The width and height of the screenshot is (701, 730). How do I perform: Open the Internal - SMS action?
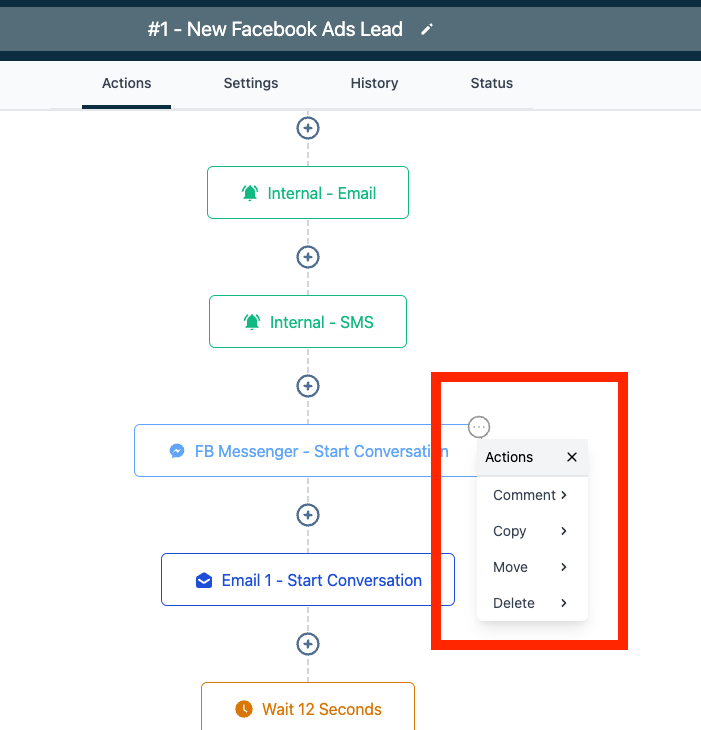pyautogui.click(x=308, y=322)
